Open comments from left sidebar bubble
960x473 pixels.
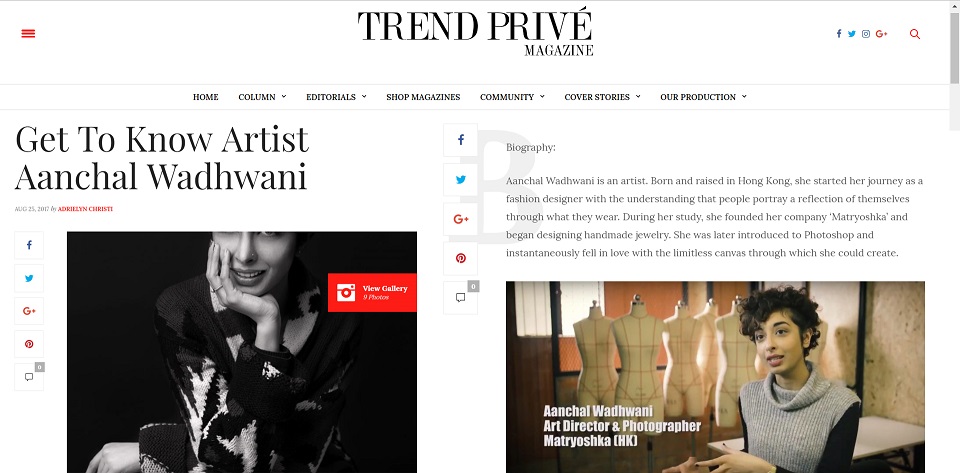coord(29,377)
